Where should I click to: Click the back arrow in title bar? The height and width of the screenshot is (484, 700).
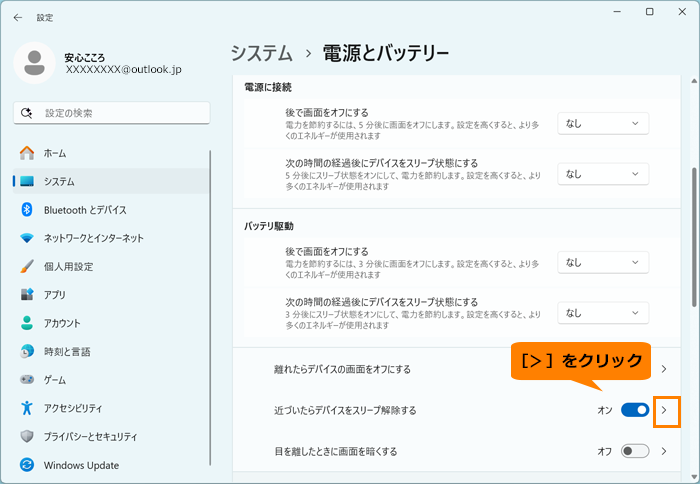click(18, 17)
